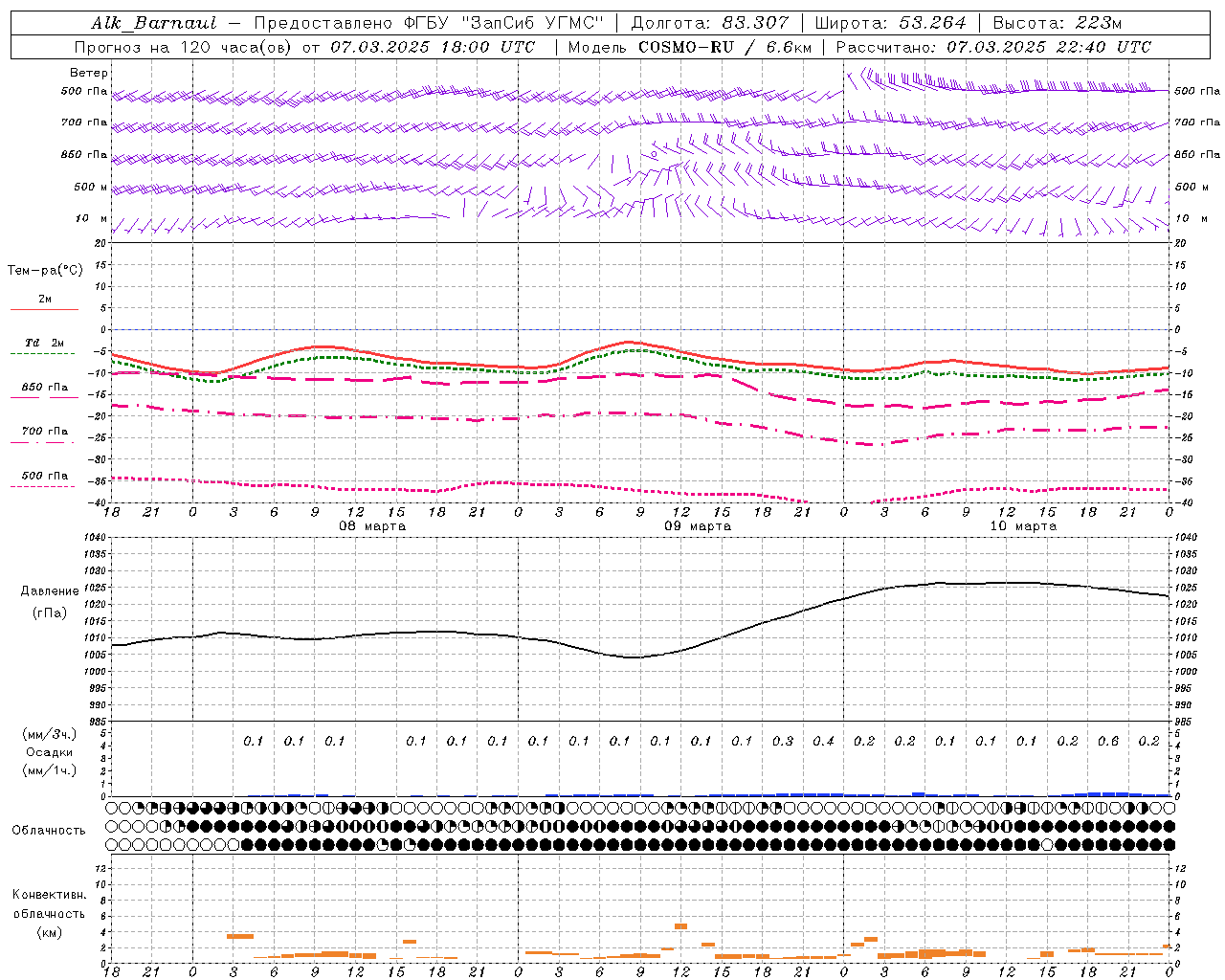The width and height of the screenshot is (1225, 980).
Task: Click the 10 марта date label
Action: [1023, 526]
